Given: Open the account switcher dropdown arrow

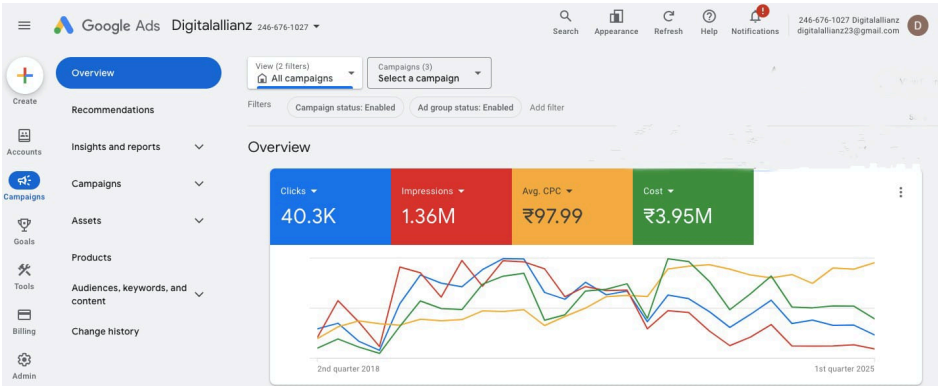Looking at the screenshot, I should tap(316, 27).
